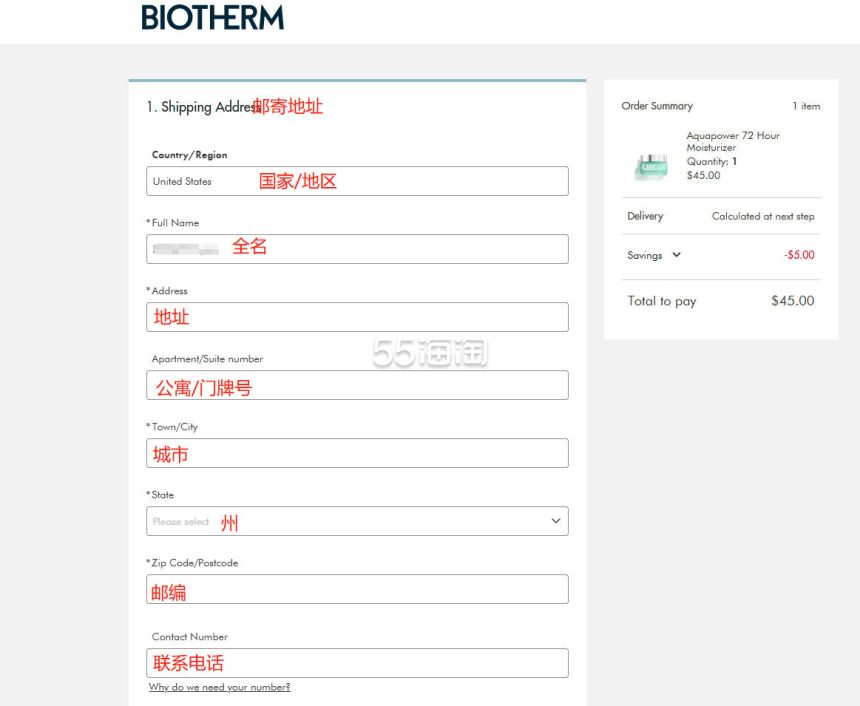Click the Country/Region field
The width and height of the screenshot is (860, 706).
pos(357,181)
